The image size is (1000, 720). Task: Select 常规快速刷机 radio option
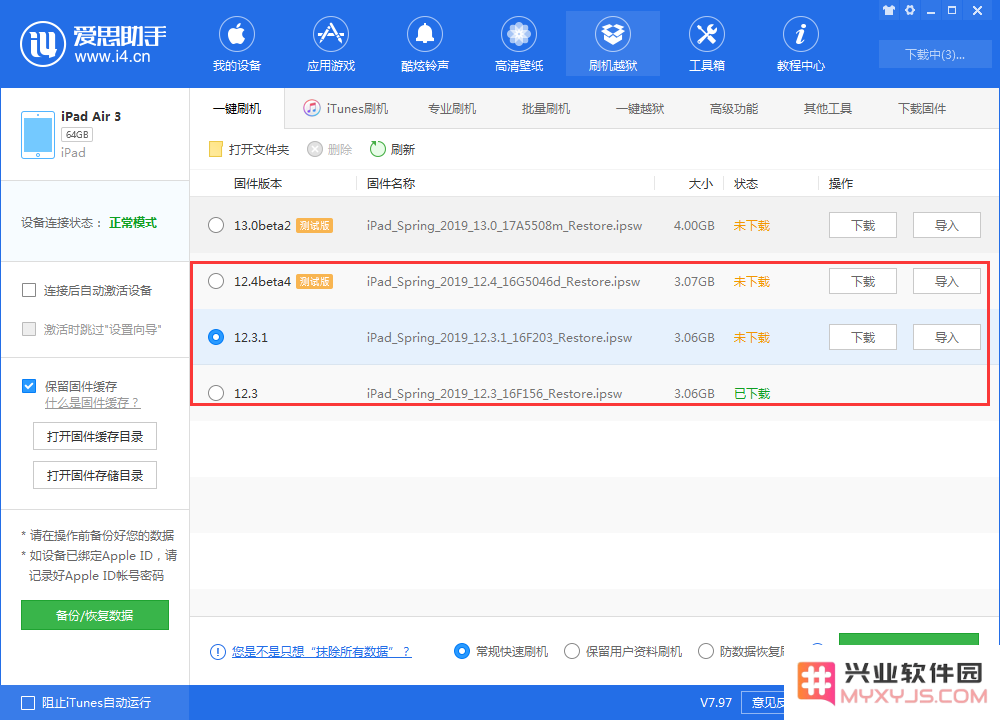coord(462,651)
